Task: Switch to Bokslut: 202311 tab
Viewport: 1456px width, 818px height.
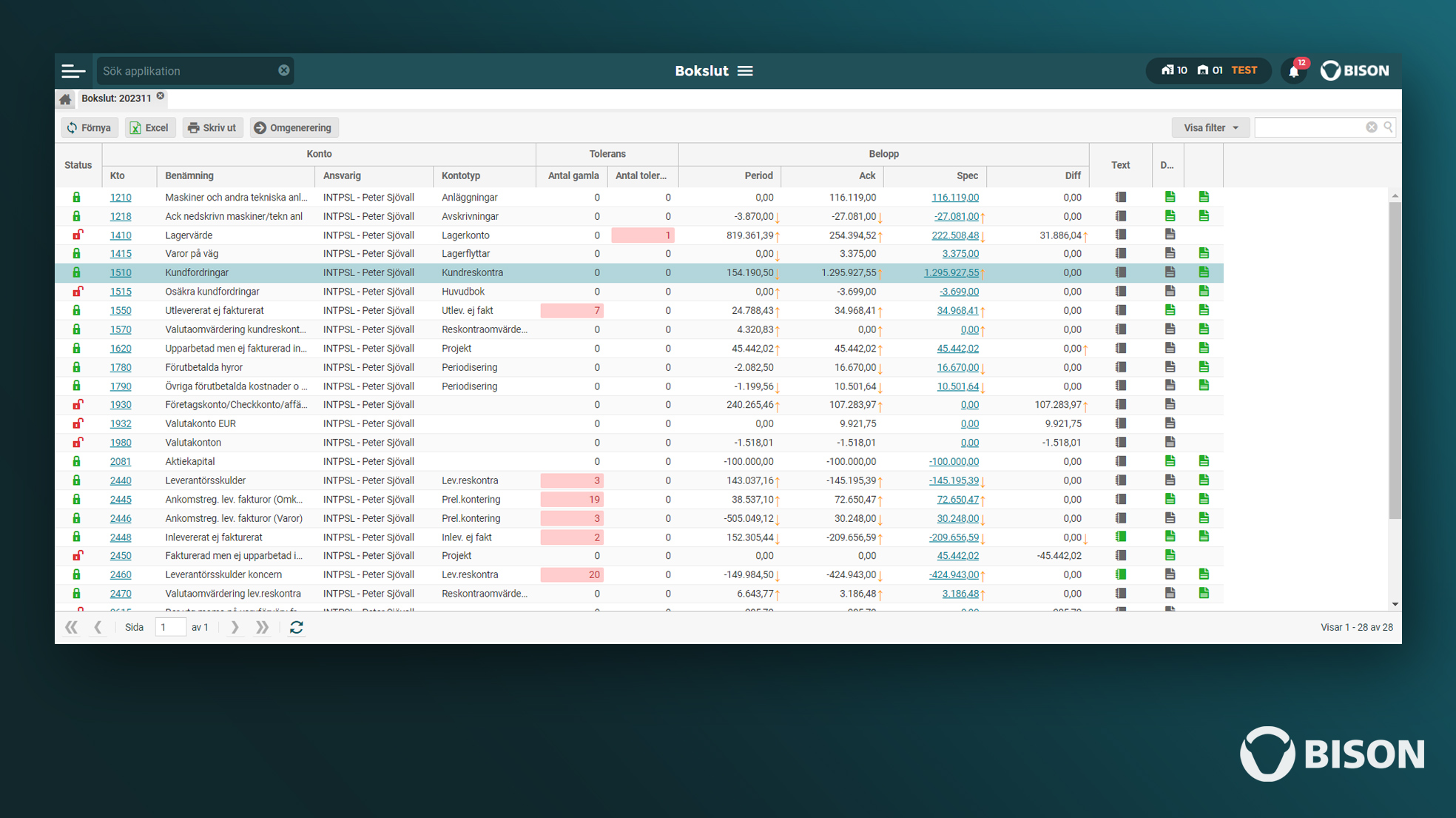Action: coord(116,98)
